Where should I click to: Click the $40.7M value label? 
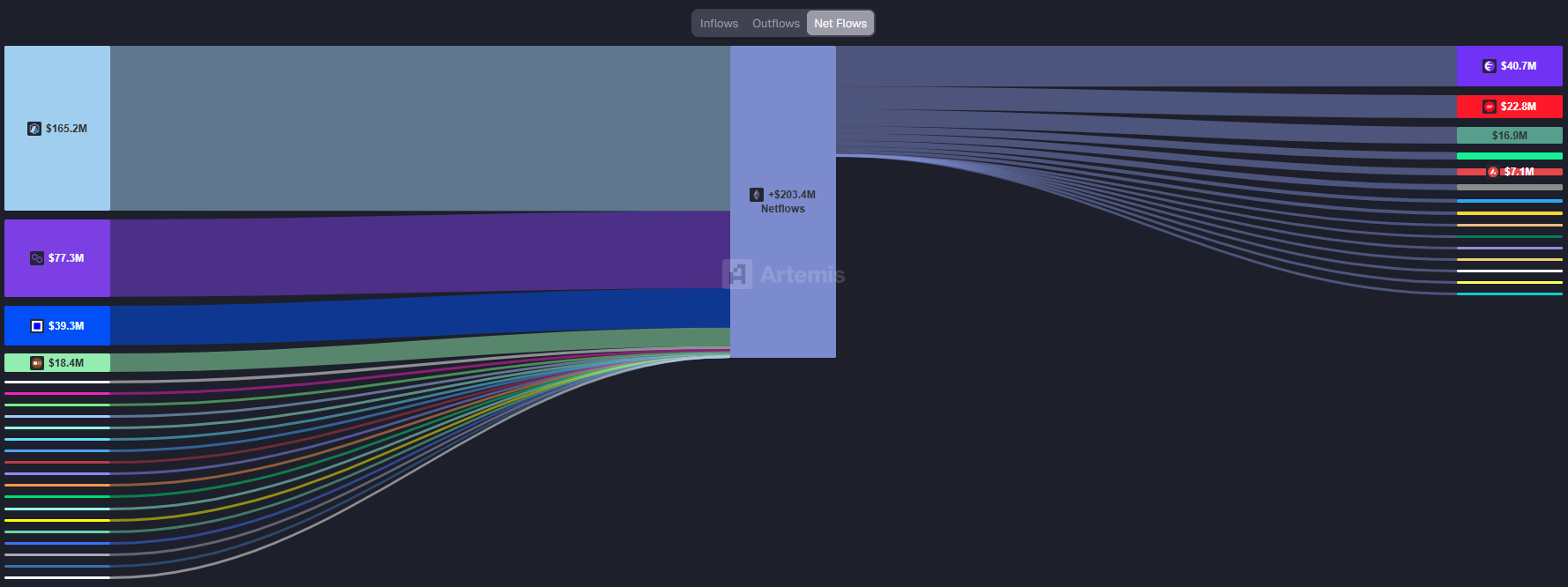(x=1519, y=66)
